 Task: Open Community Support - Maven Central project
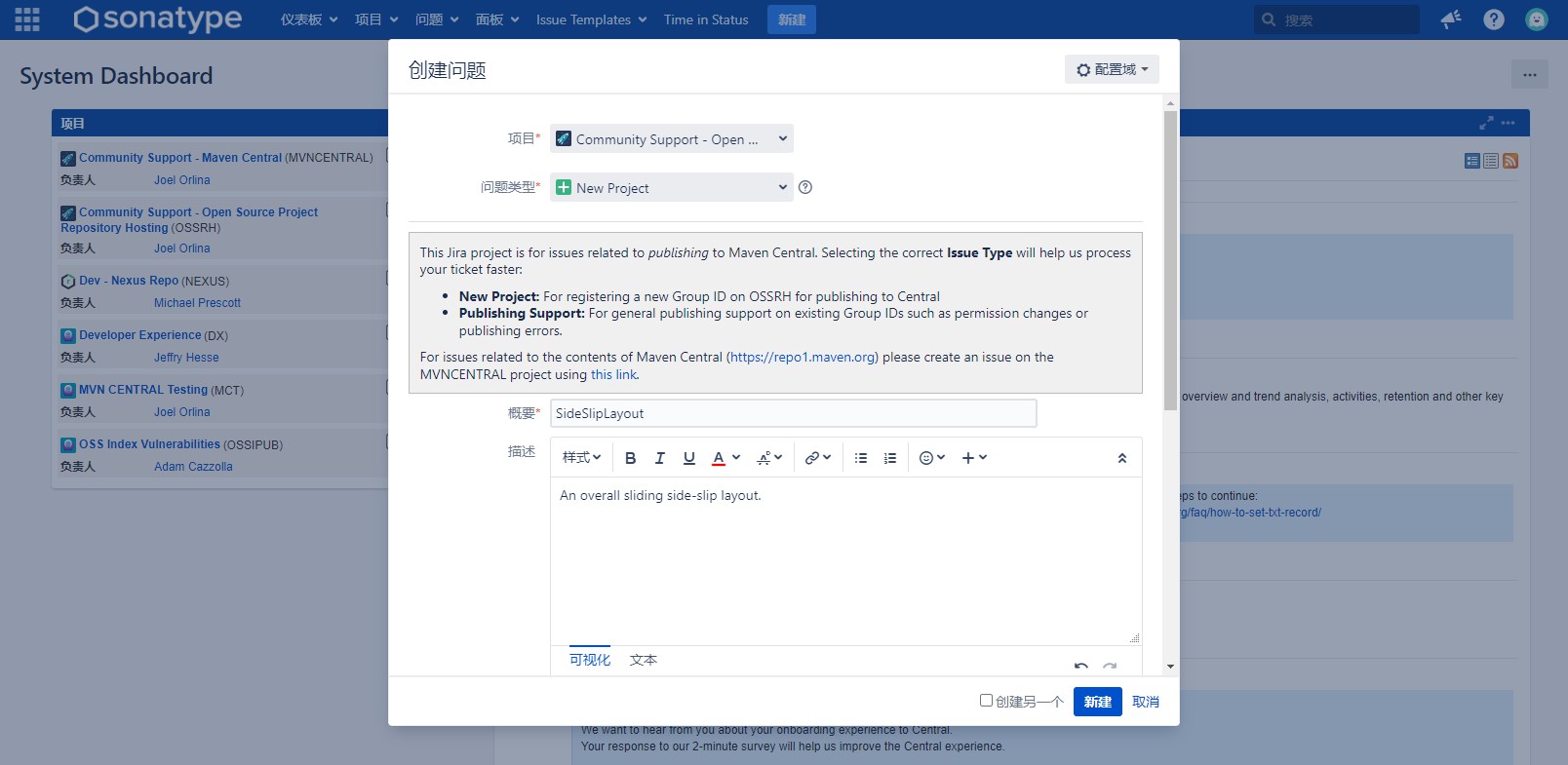point(180,157)
